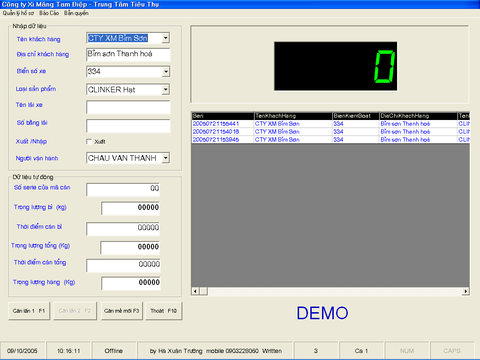The width and height of the screenshot is (480, 360).
Task: Click the BienKiemSoat column header
Action: 356,116
